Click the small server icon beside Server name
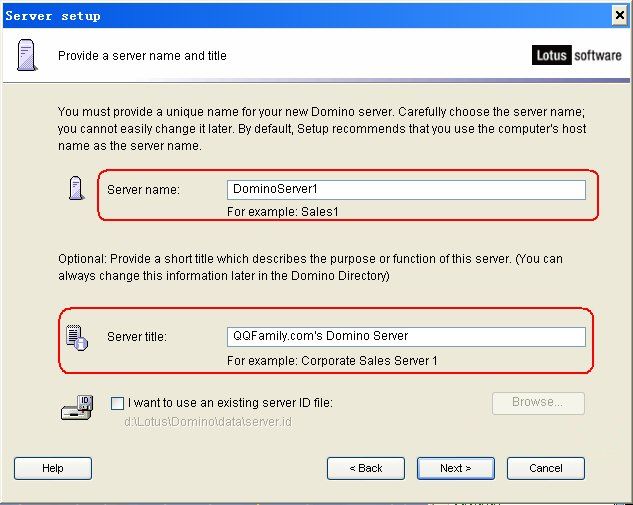This screenshot has height=505, width=633. (x=76, y=188)
